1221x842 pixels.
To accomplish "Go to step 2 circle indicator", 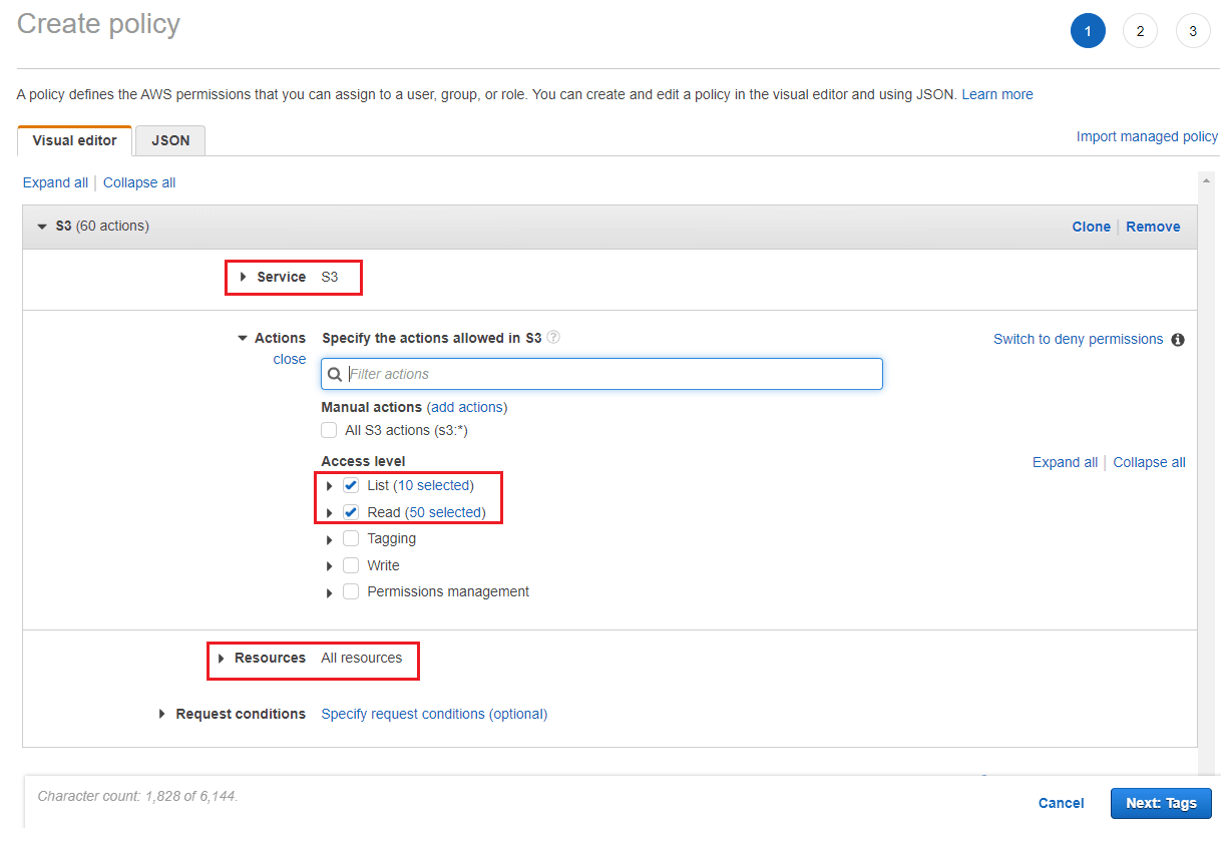I will 1140,31.
